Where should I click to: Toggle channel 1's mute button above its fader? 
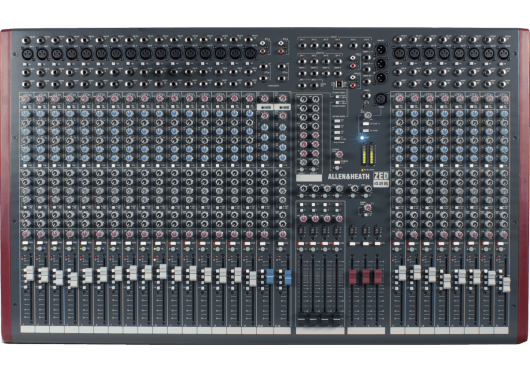pos(25,243)
